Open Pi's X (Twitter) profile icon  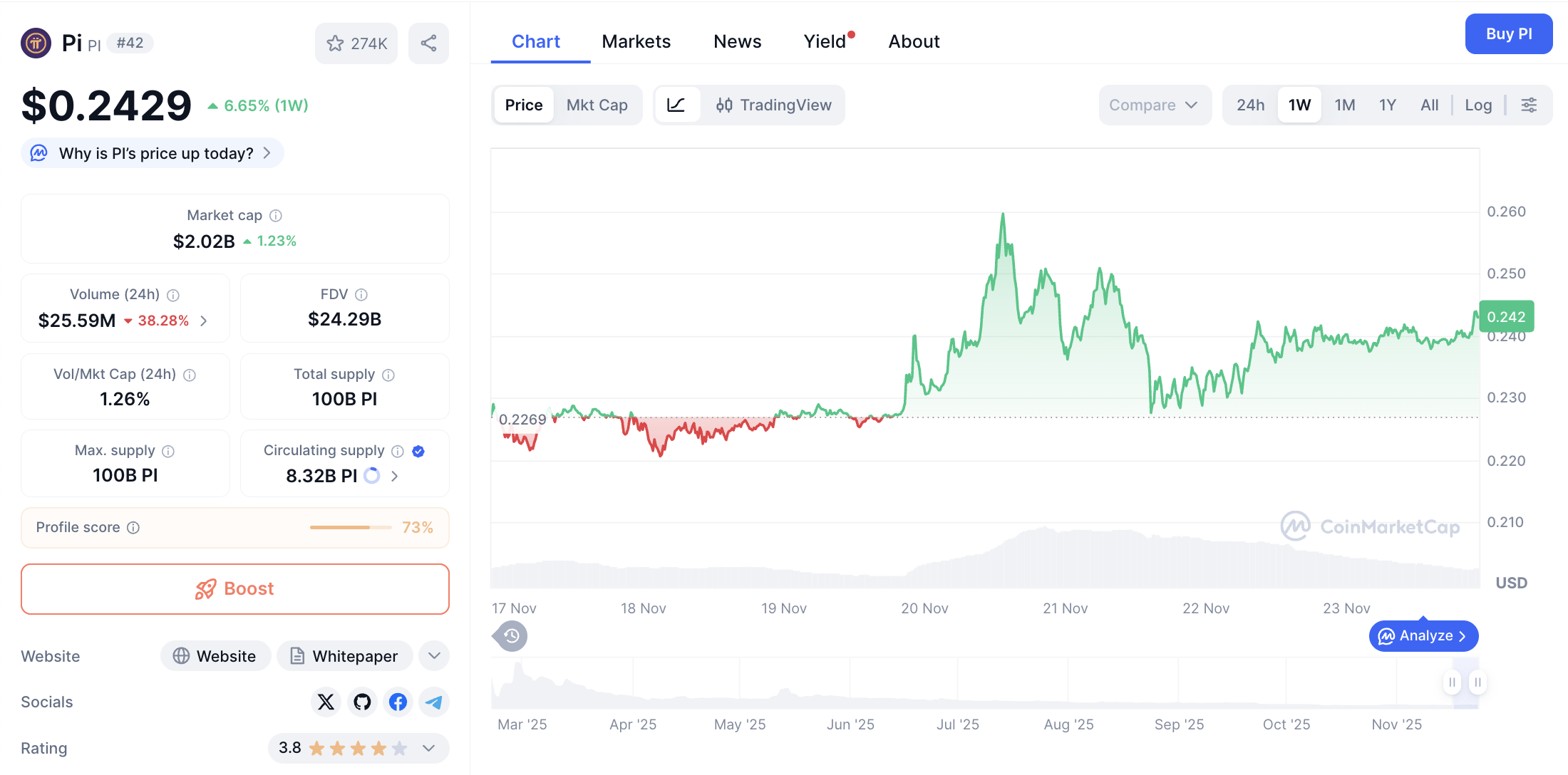326,702
